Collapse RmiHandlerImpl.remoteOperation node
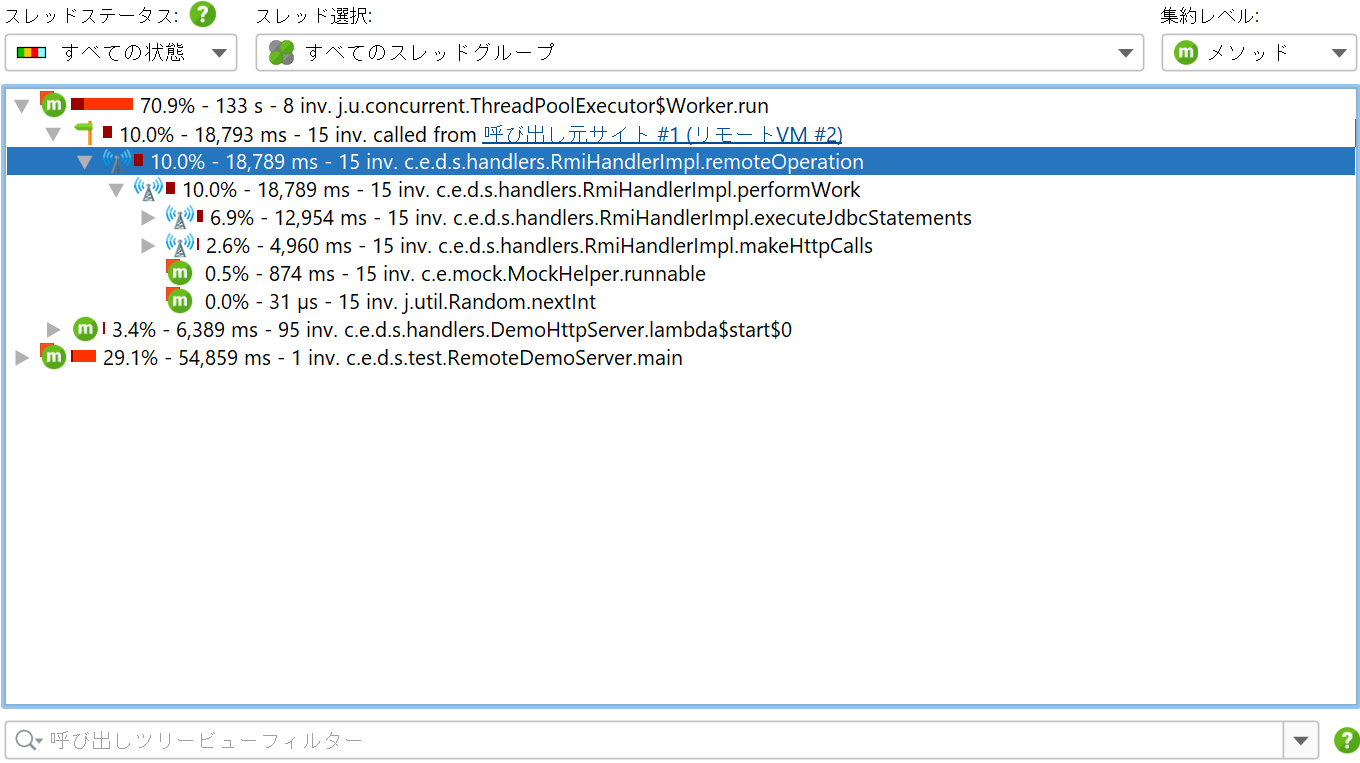The width and height of the screenshot is (1360, 763). click(85, 162)
